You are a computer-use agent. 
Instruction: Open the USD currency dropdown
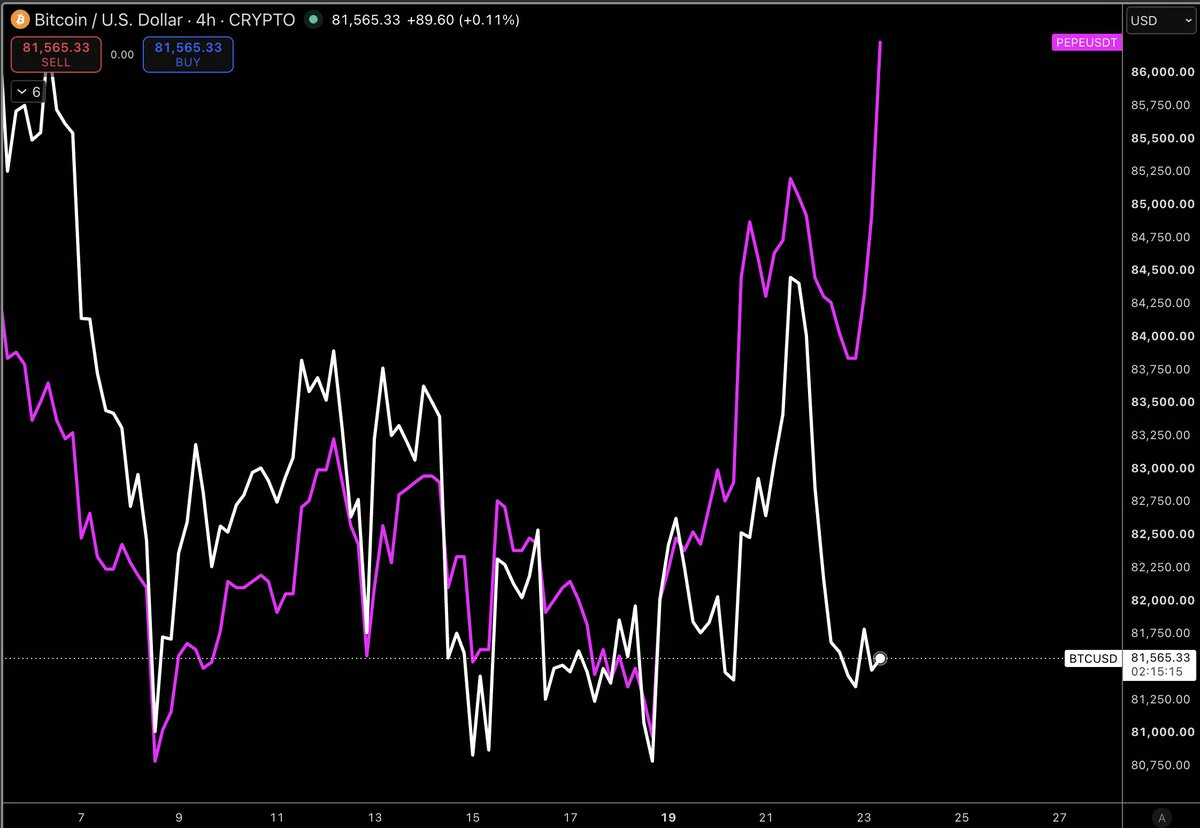click(1159, 20)
